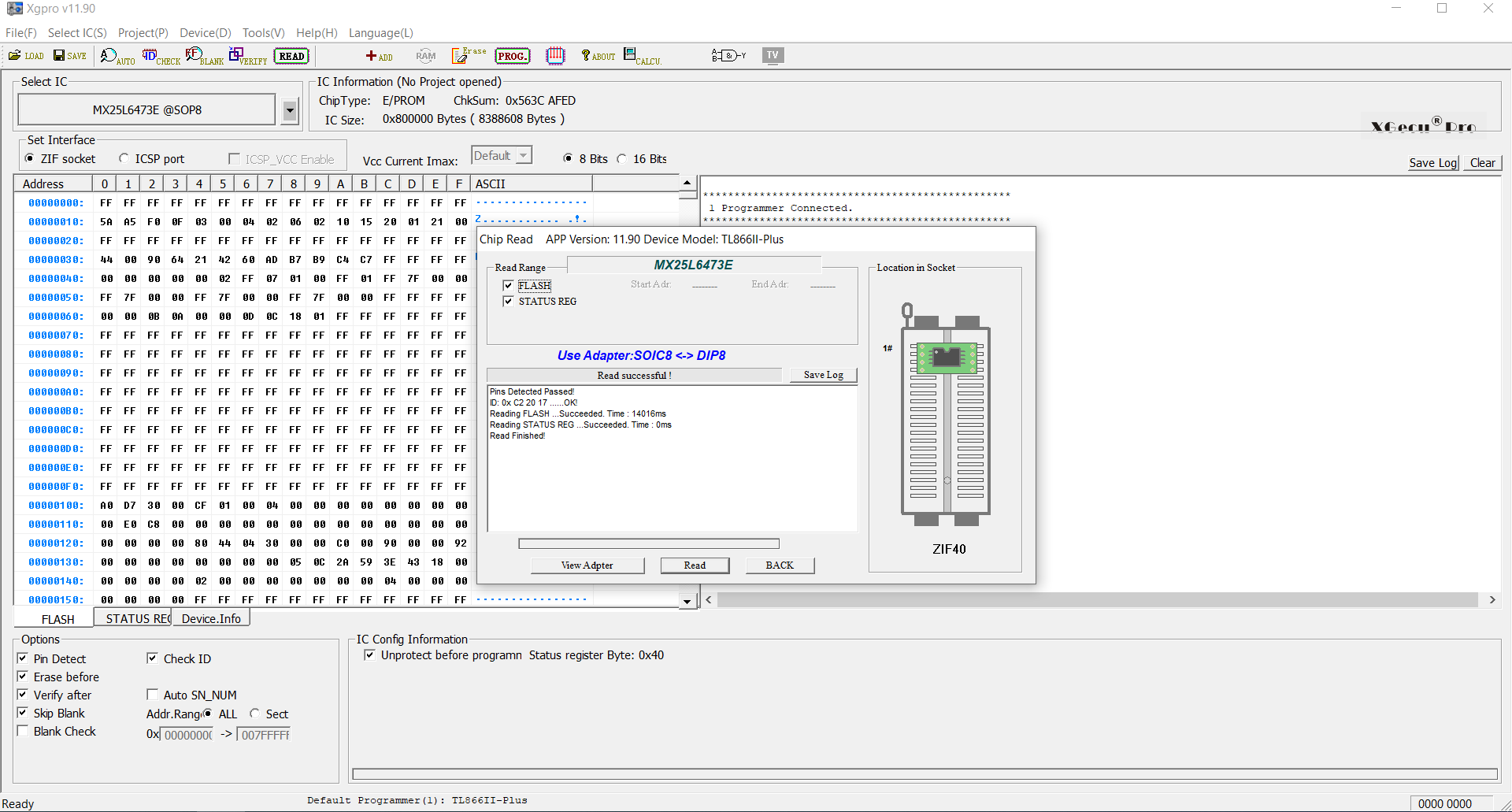This screenshot has width=1512, height=812.
Task: Open the Vcc Current Imax dropdown
Action: [523, 155]
